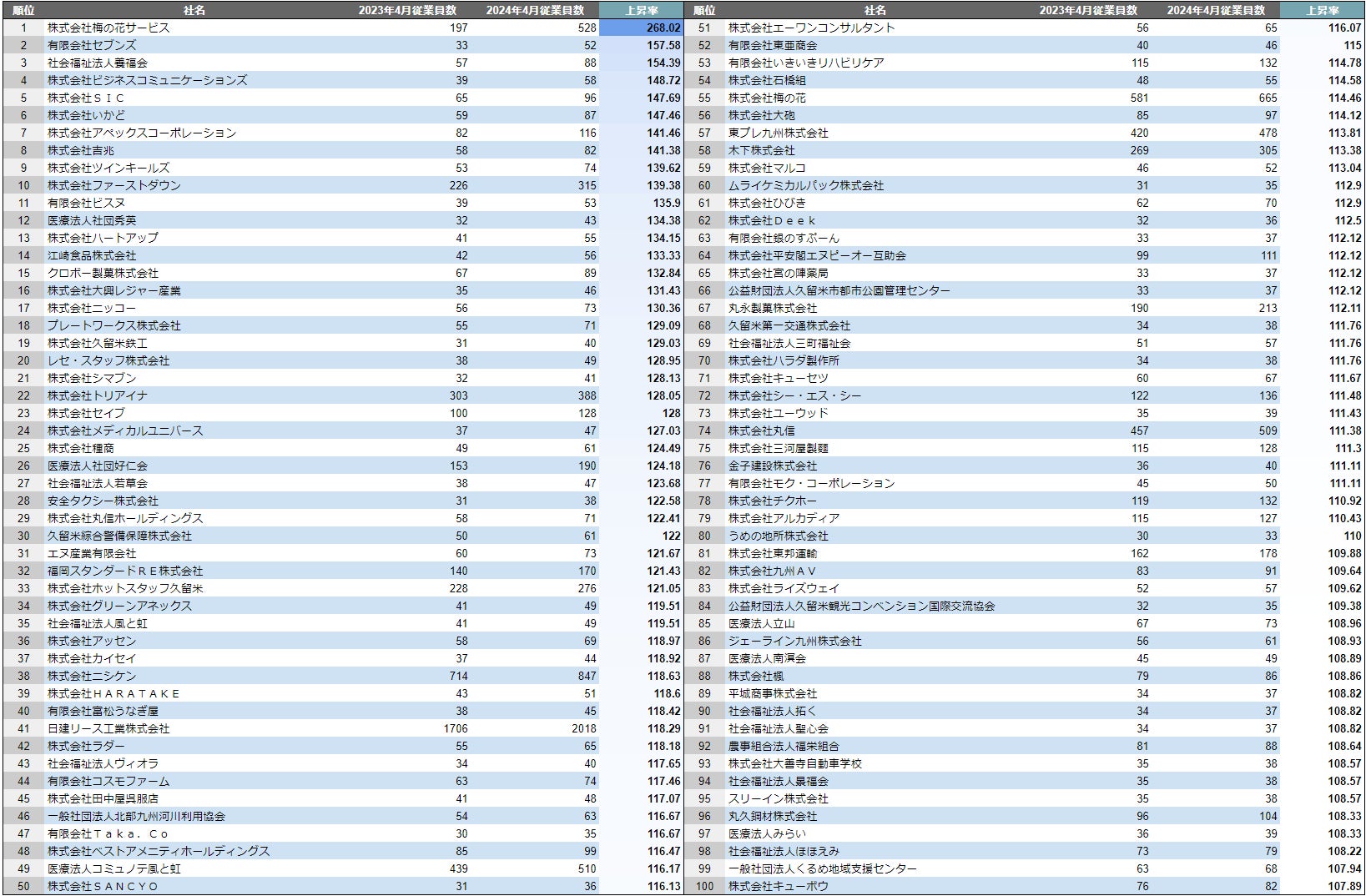Image resolution: width=1366 pixels, height=896 pixels.
Task: Click company name 株式会社トリアイナ
Action: 98,395
